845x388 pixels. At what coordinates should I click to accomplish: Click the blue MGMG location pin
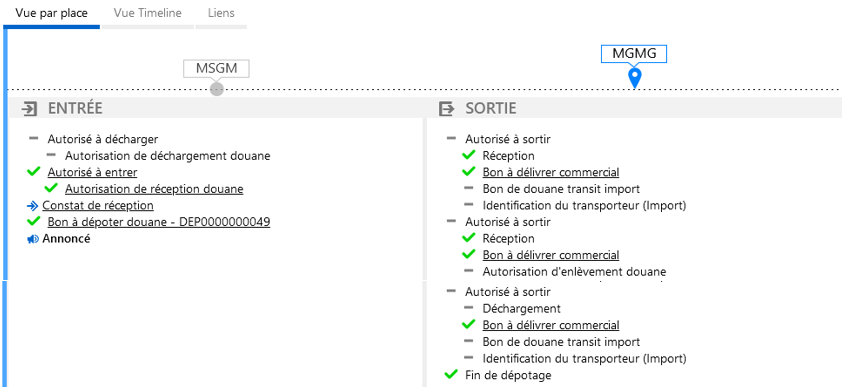[x=635, y=78]
